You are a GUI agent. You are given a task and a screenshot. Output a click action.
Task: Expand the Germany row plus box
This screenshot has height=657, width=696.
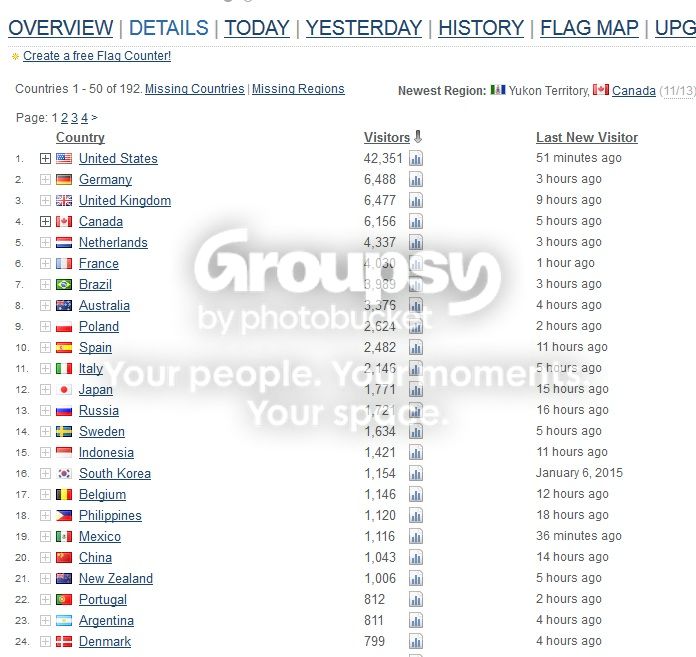[x=45, y=179]
